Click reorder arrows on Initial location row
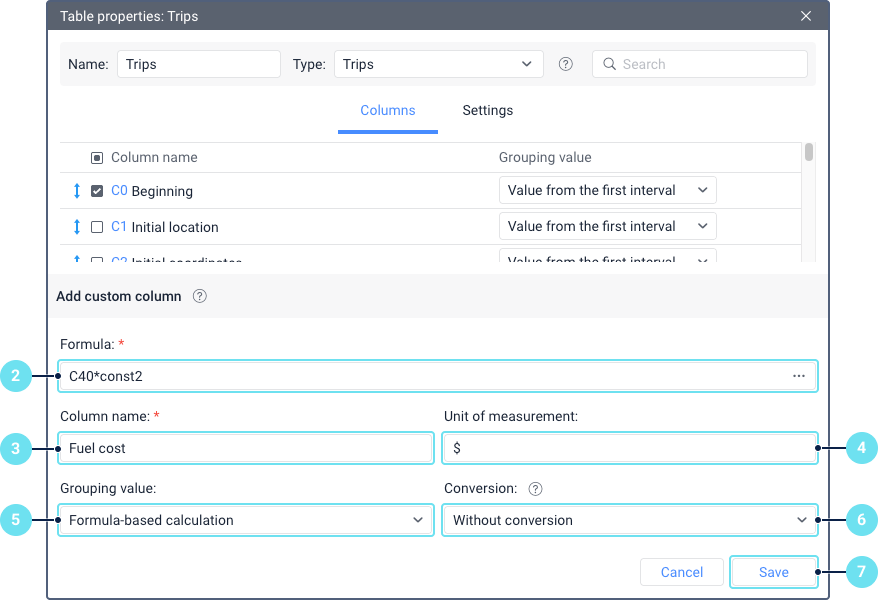 click(x=77, y=227)
